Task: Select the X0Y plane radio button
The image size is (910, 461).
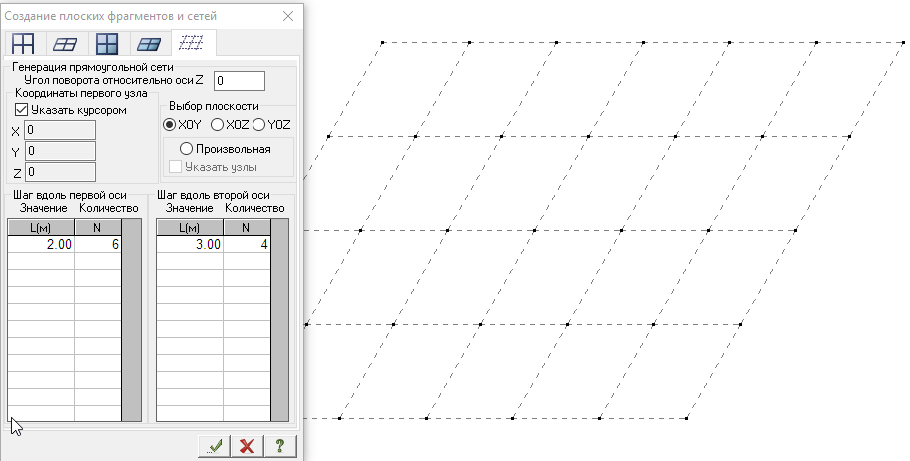Action: (169, 124)
